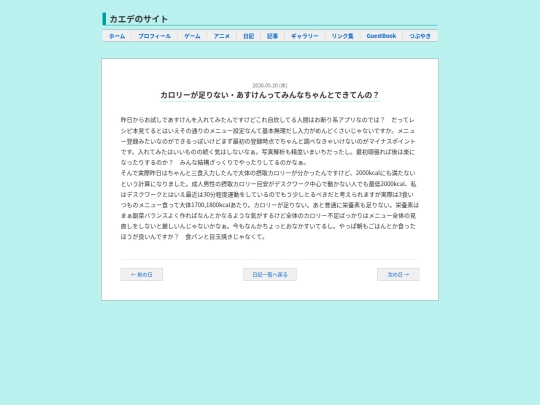The height and width of the screenshot is (405, 540).
Task: Visit the リンク集 page
Action: pos(343,36)
